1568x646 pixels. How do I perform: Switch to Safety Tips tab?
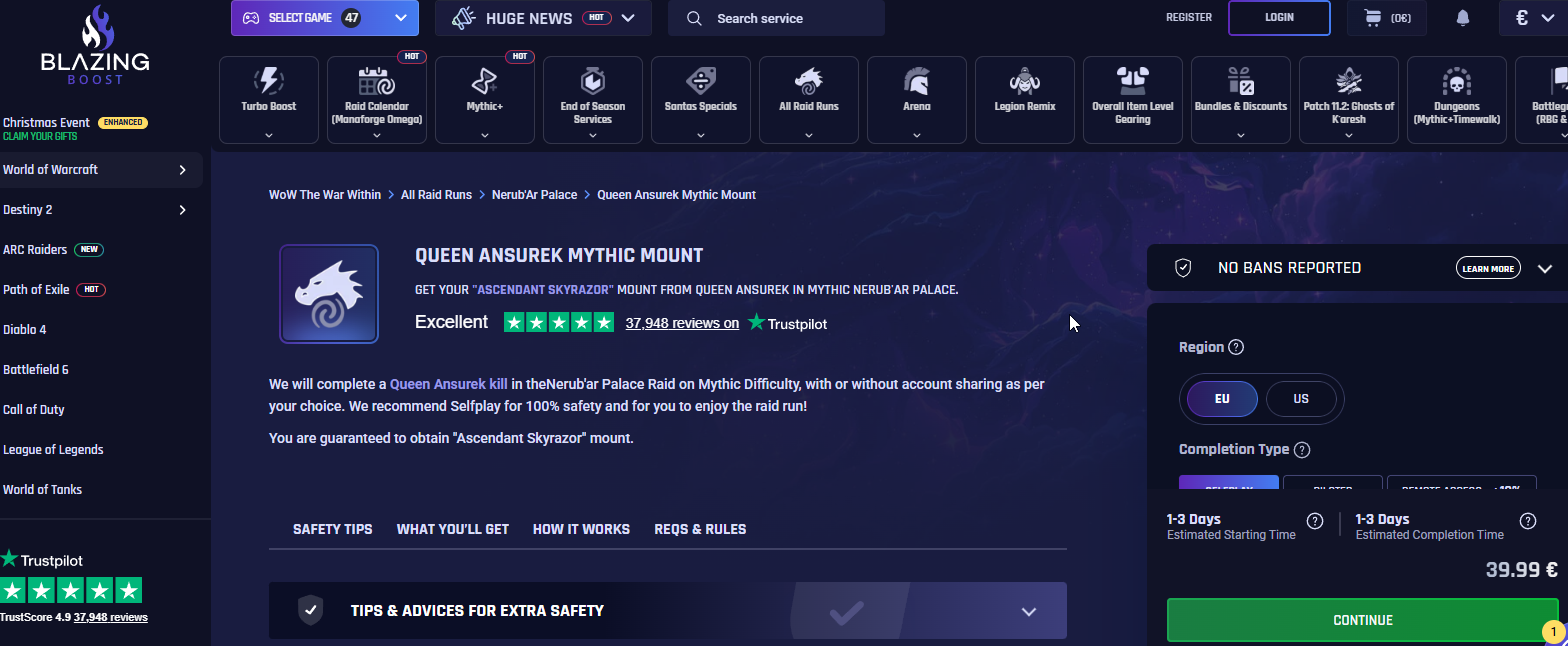333,529
